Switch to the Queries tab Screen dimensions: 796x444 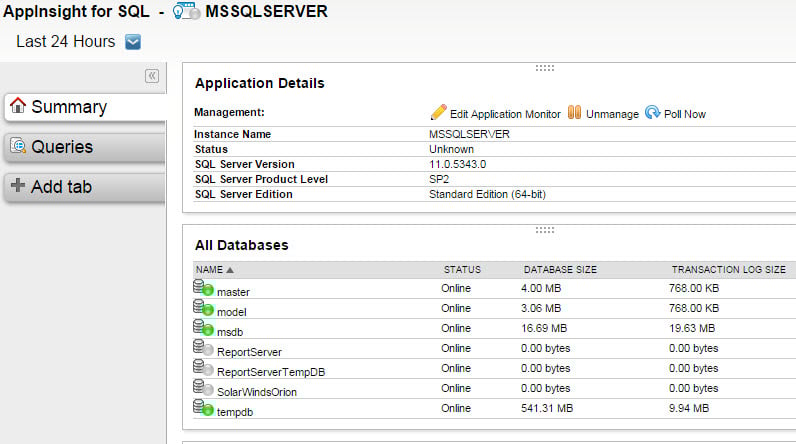tap(85, 147)
